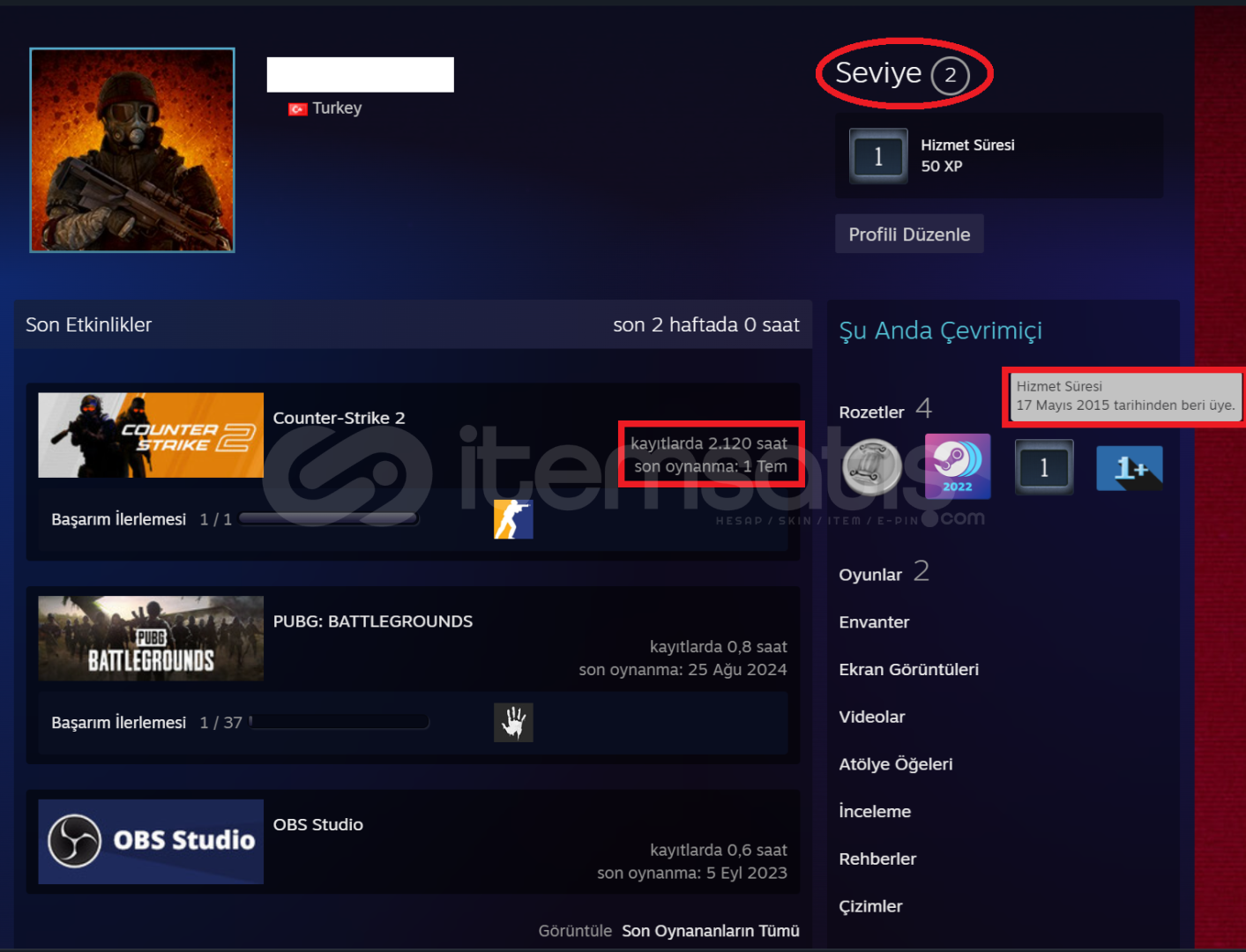1246x952 pixels.
Task: Open the İnceleme reviews page
Action: tap(875, 812)
